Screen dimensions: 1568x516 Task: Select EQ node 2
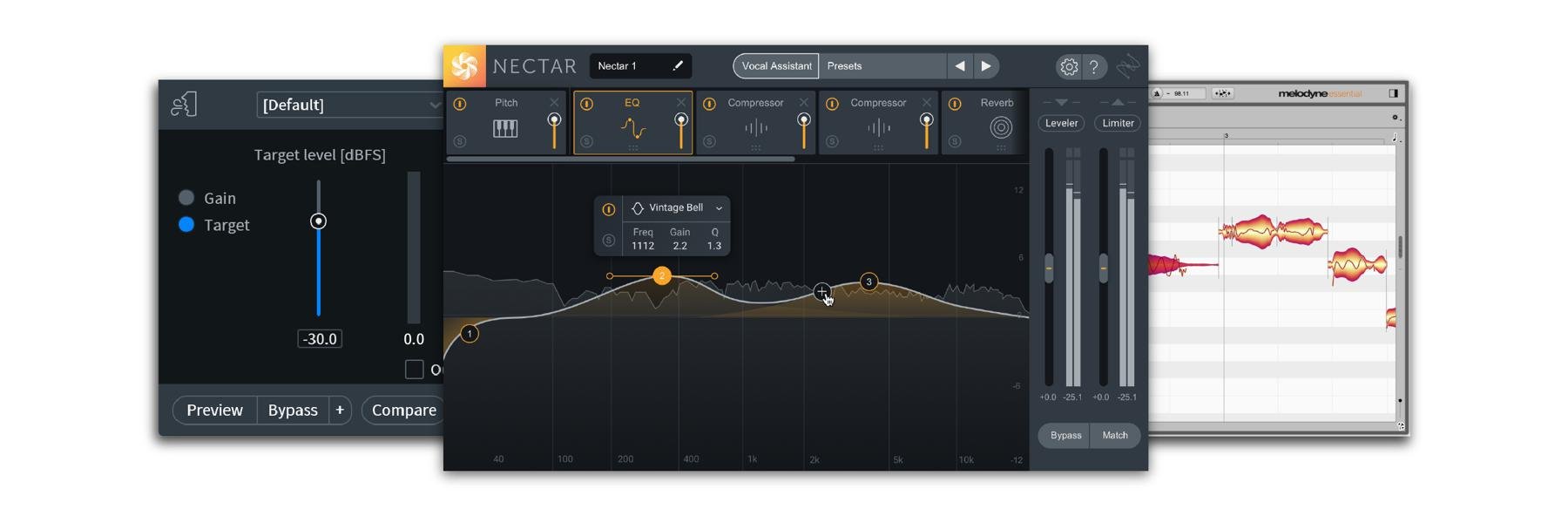click(x=662, y=276)
